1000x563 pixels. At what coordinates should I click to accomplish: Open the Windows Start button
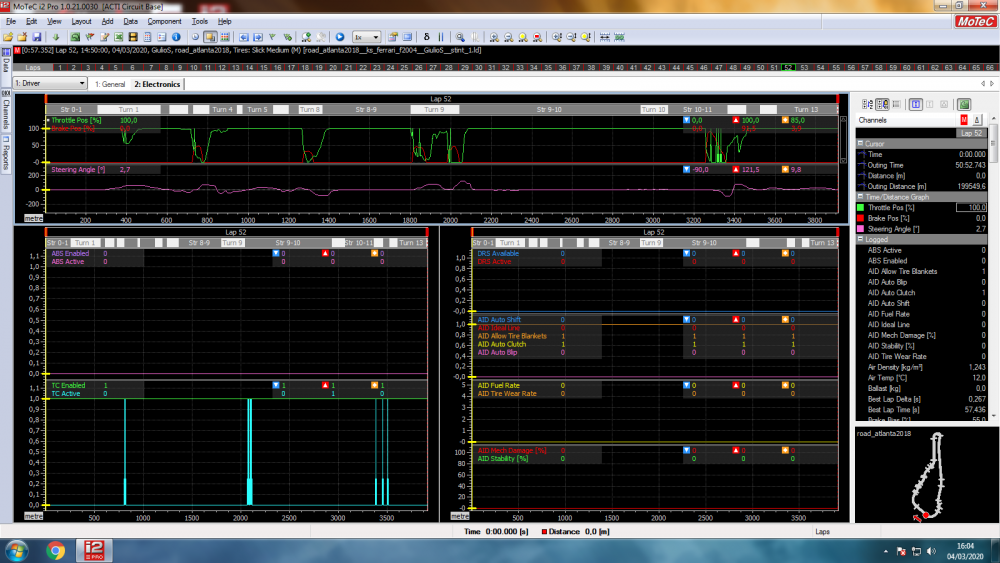16,550
